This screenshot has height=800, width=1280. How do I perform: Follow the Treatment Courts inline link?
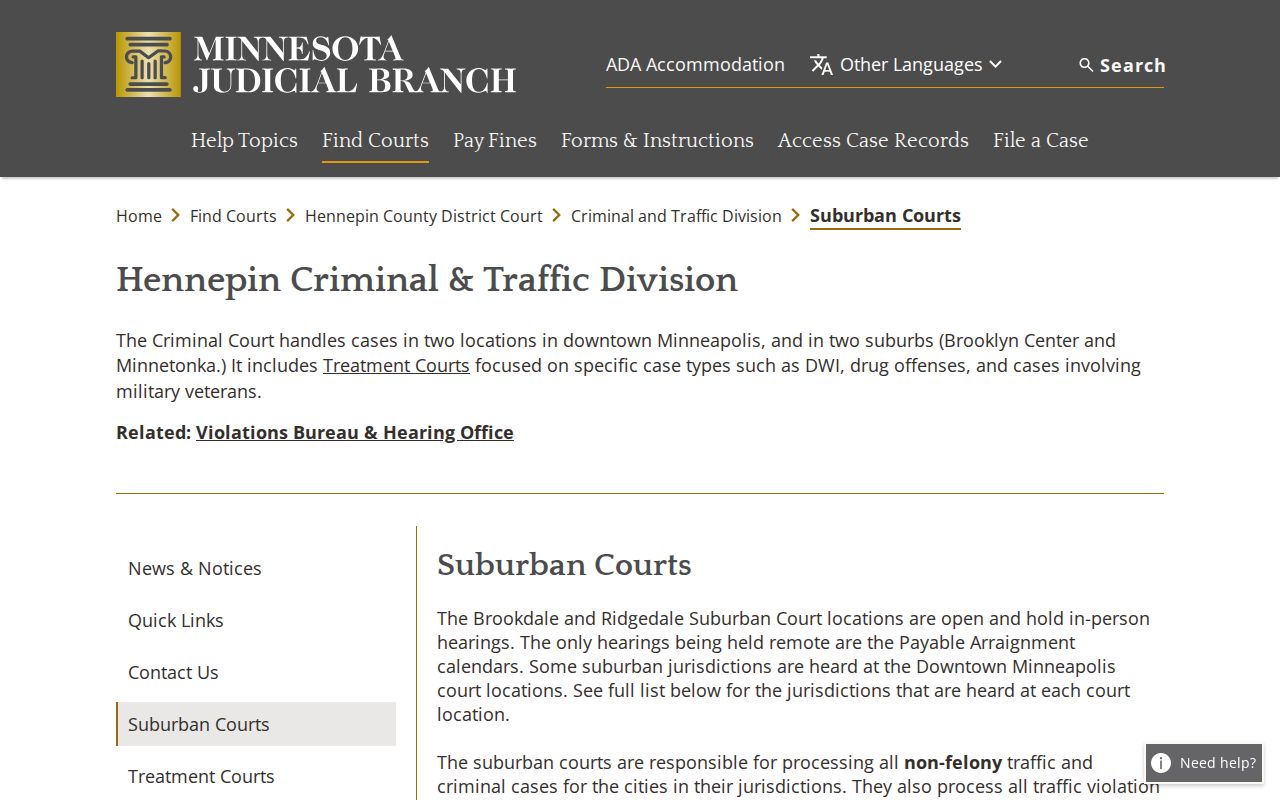(396, 366)
